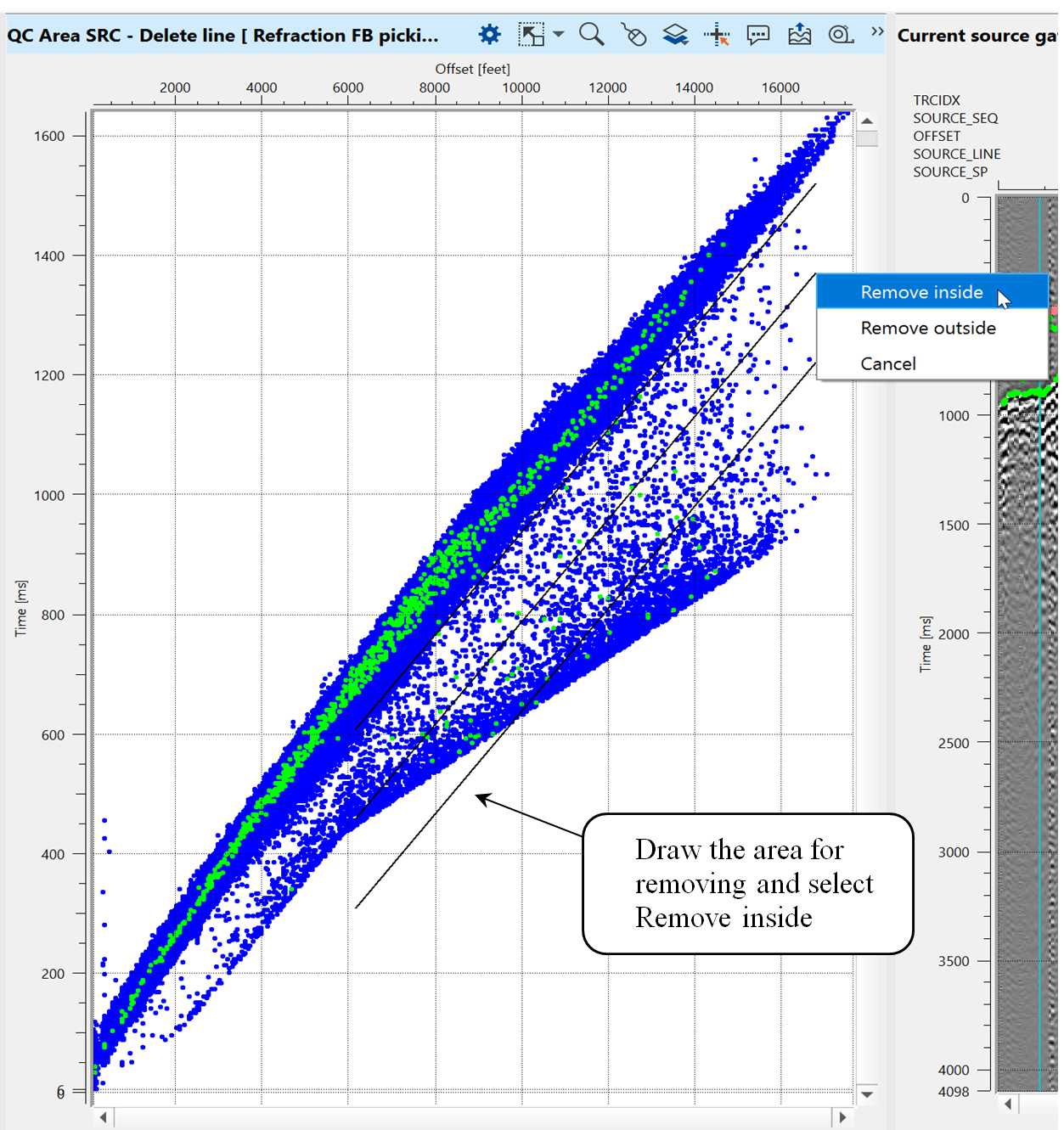Image resolution: width=1064 pixels, height=1130 pixels.
Task: Choose Remove inside from context menu
Action: pyautogui.click(x=921, y=292)
